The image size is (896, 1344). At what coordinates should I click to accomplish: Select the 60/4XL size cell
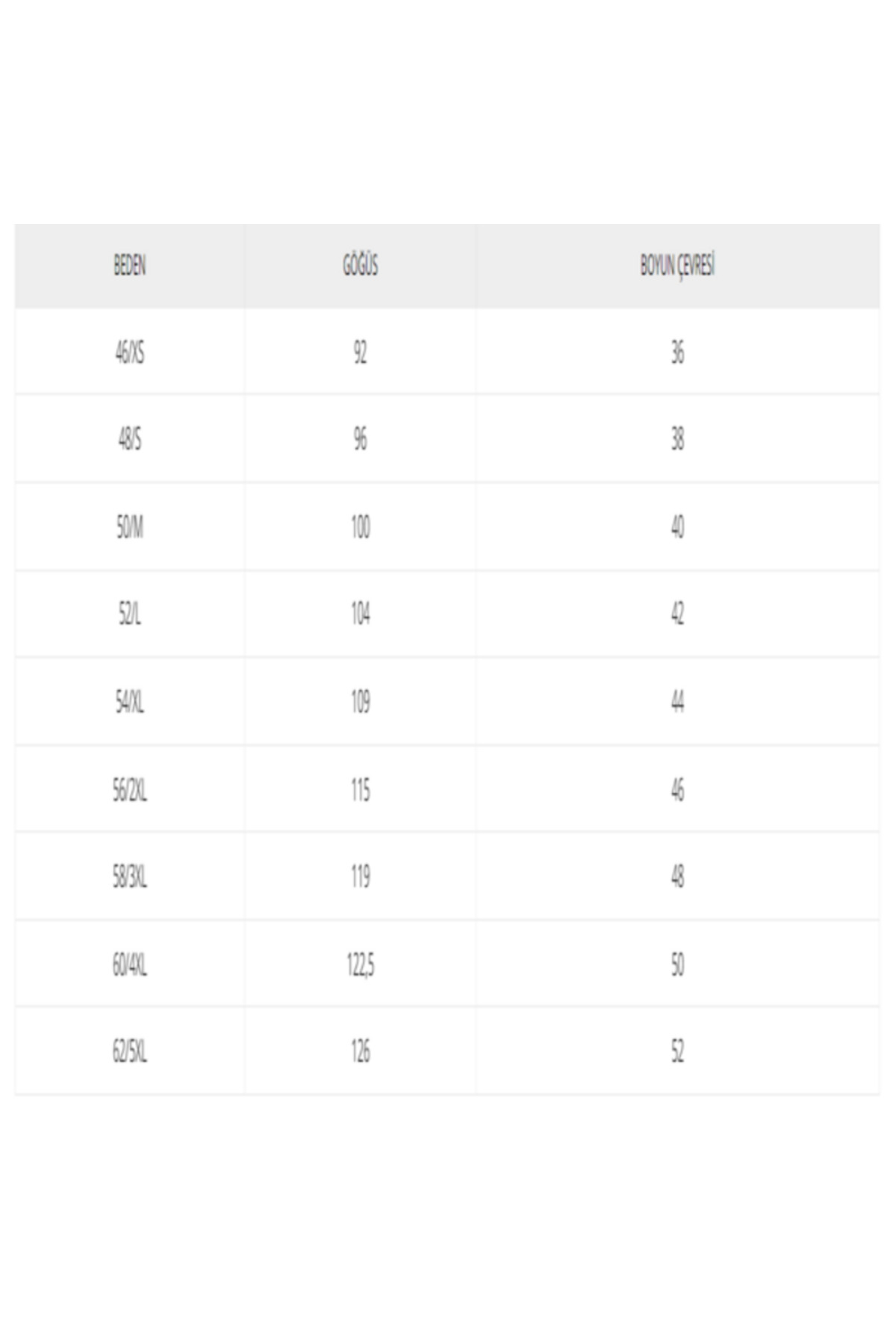coord(130,965)
